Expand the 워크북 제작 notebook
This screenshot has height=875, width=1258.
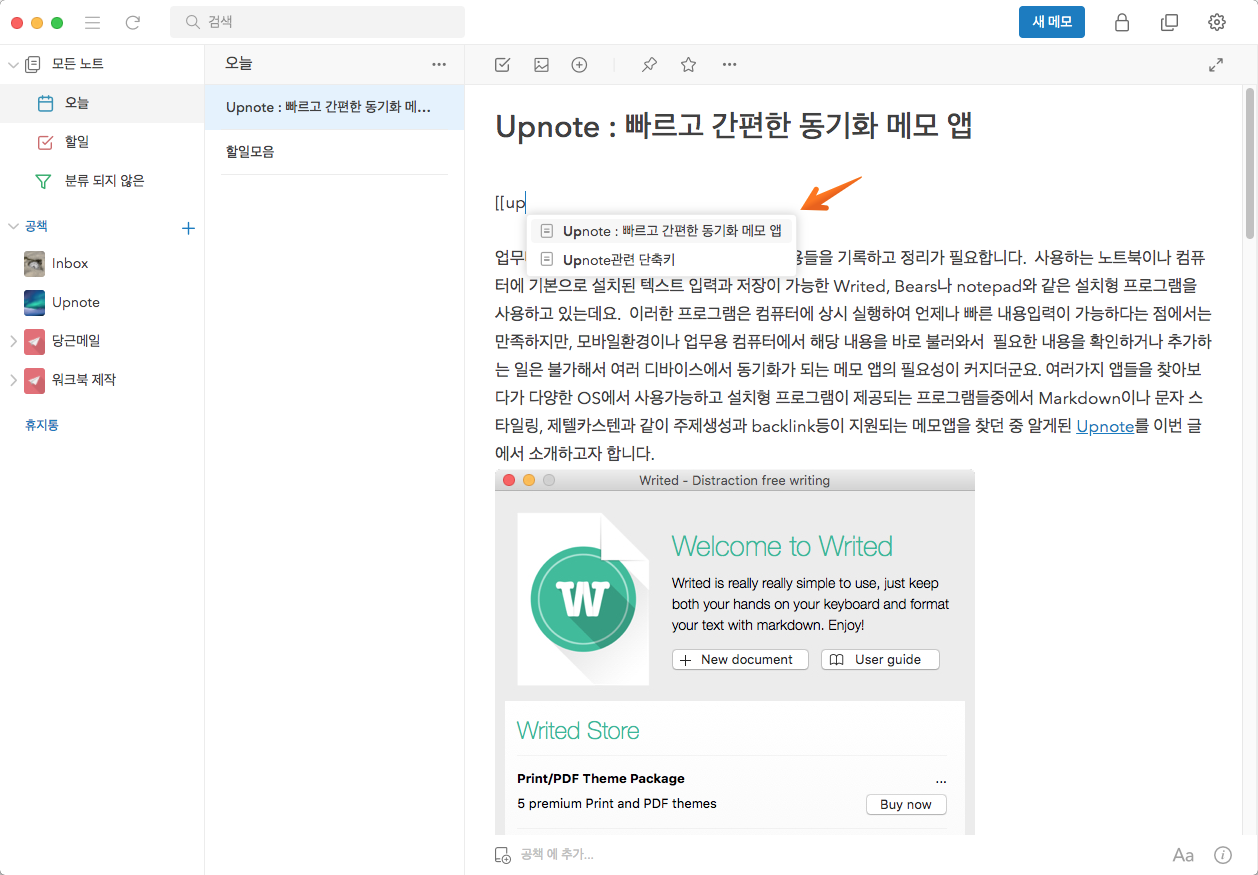[13, 380]
